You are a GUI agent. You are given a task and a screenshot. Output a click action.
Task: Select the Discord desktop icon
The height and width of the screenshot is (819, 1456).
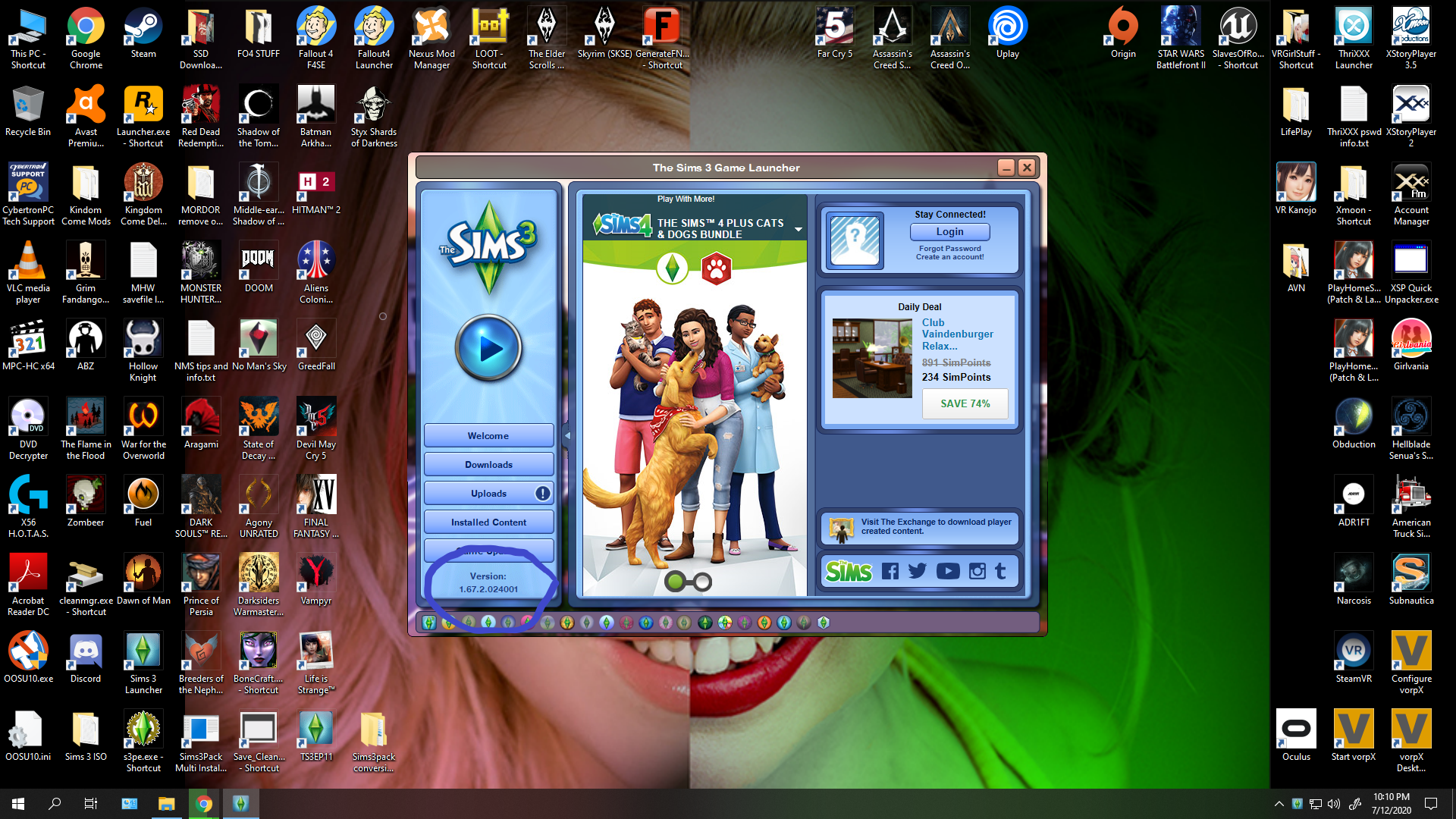[x=86, y=657]
